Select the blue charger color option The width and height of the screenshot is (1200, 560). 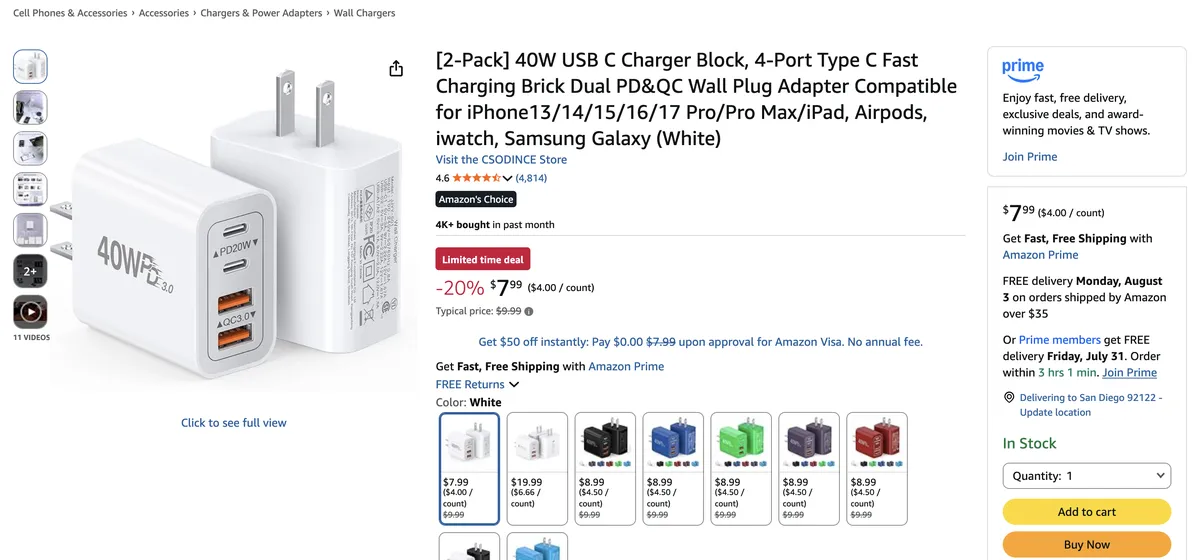coord(673,468)
